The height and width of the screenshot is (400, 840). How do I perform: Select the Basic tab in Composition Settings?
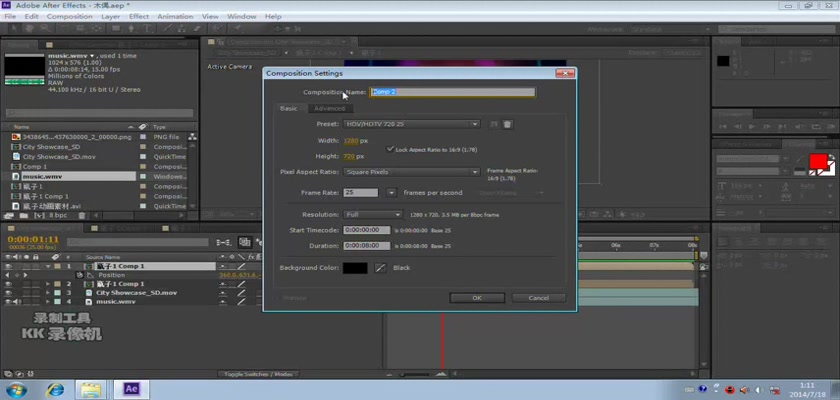tap(289, 109)
